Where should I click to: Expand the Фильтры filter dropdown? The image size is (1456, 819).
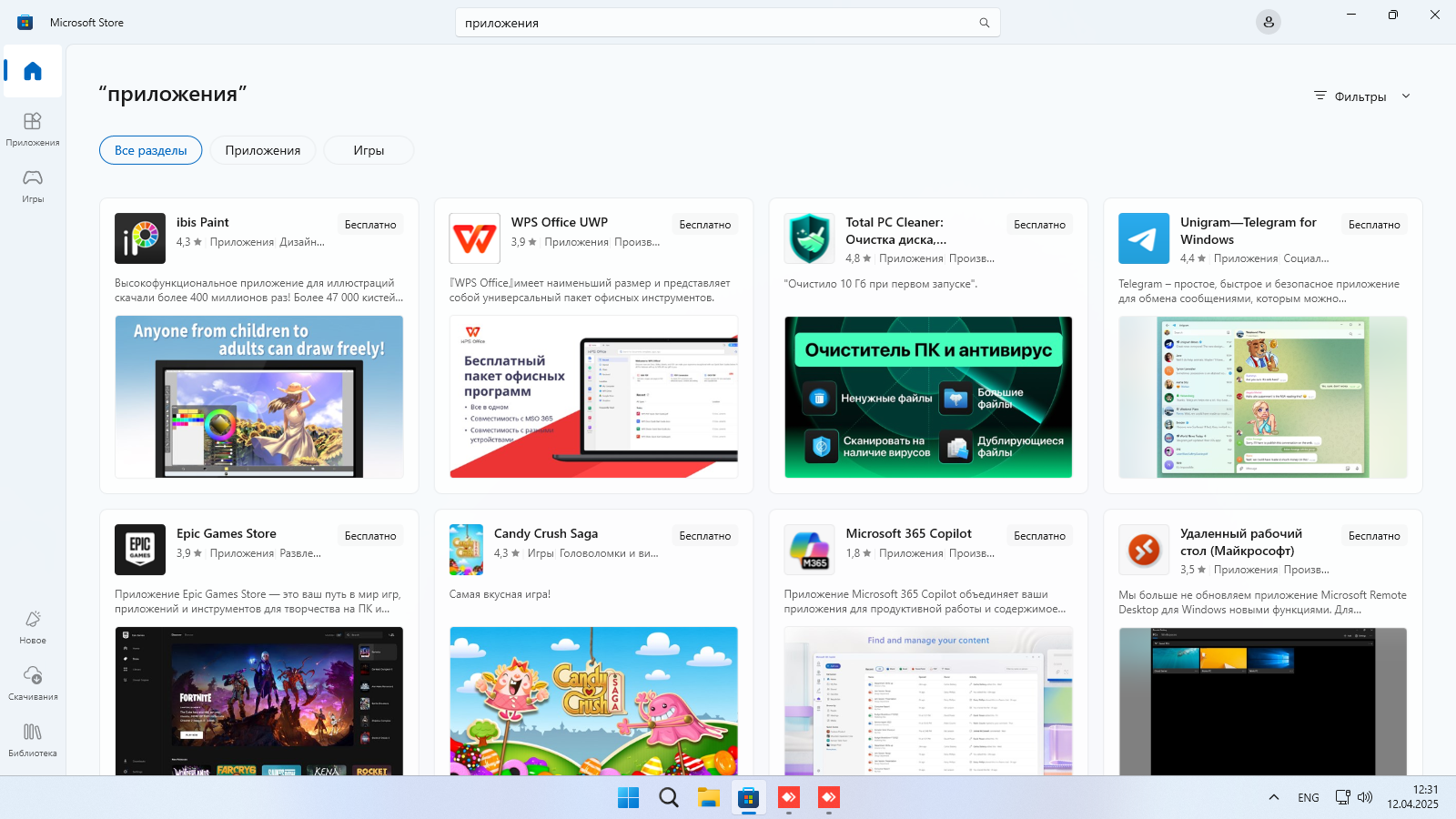1362,96
